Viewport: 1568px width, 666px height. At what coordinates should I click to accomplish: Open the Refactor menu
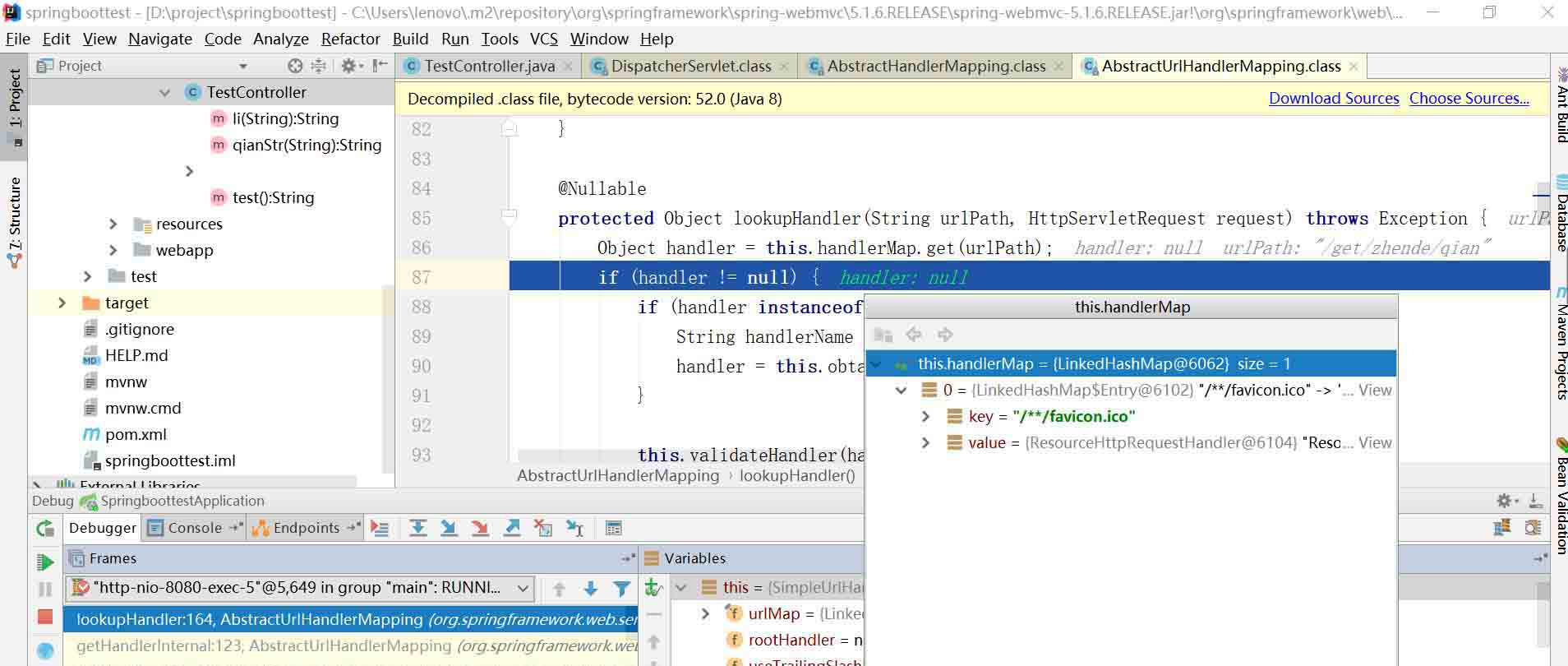tap(350, 39)
